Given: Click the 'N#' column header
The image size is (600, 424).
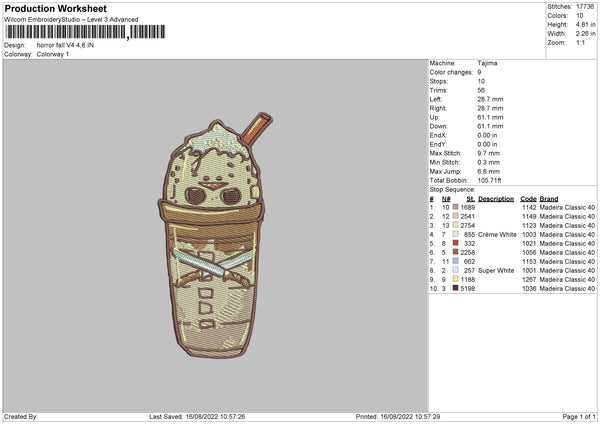Looking at the screenshot, I should coord(446,199).
